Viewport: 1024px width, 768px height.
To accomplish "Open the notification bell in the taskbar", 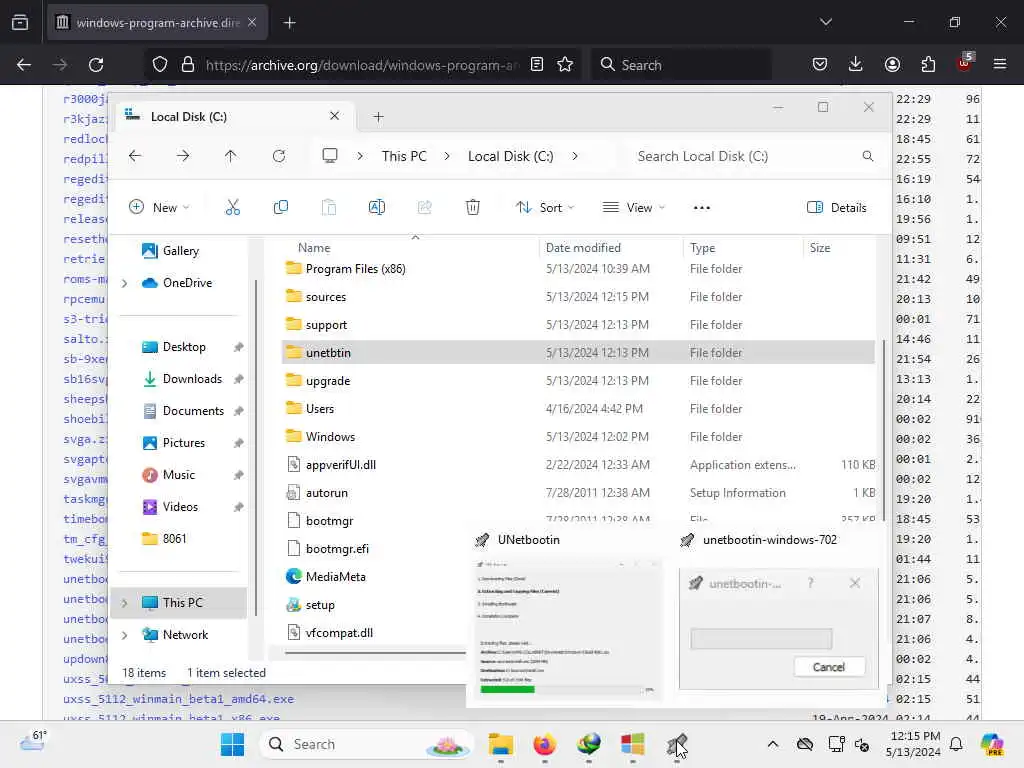I will point(956,744).
